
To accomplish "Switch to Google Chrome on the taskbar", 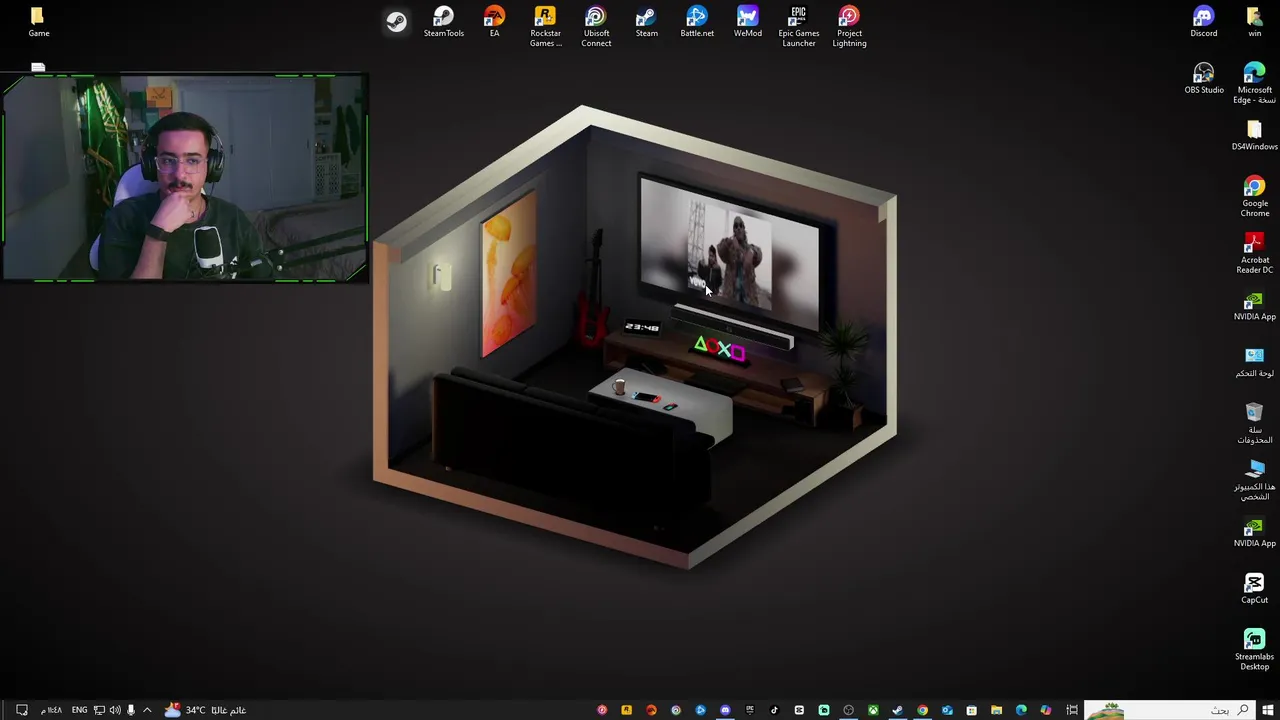I will click(x=922, y=710).
